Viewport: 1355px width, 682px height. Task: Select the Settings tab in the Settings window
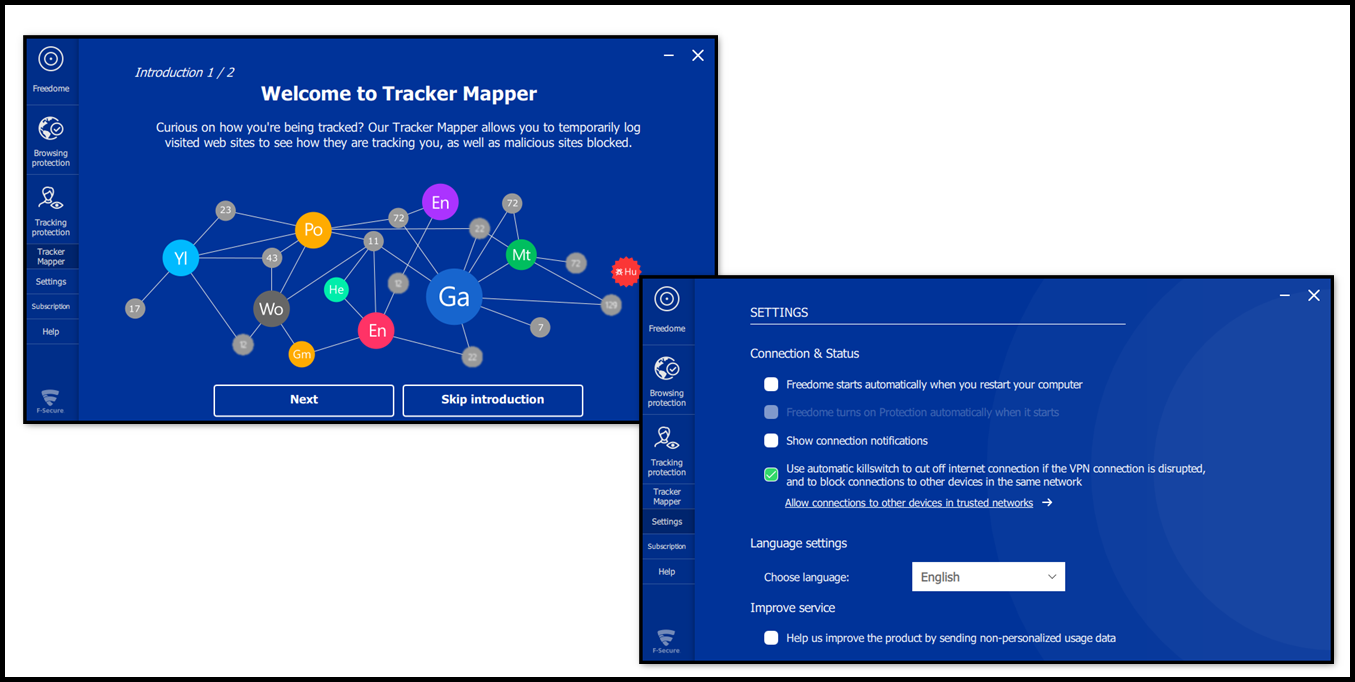click(667, 522)
